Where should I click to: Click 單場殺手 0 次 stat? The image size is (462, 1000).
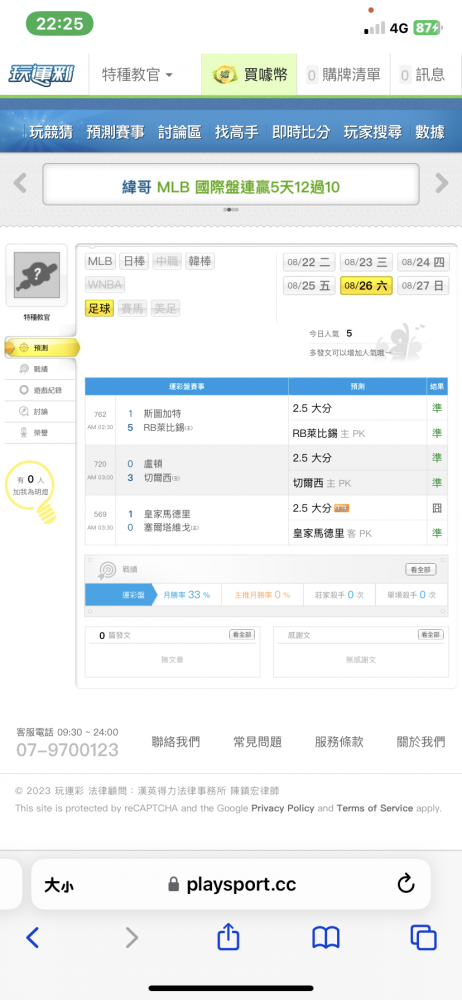tap(411, 594)
